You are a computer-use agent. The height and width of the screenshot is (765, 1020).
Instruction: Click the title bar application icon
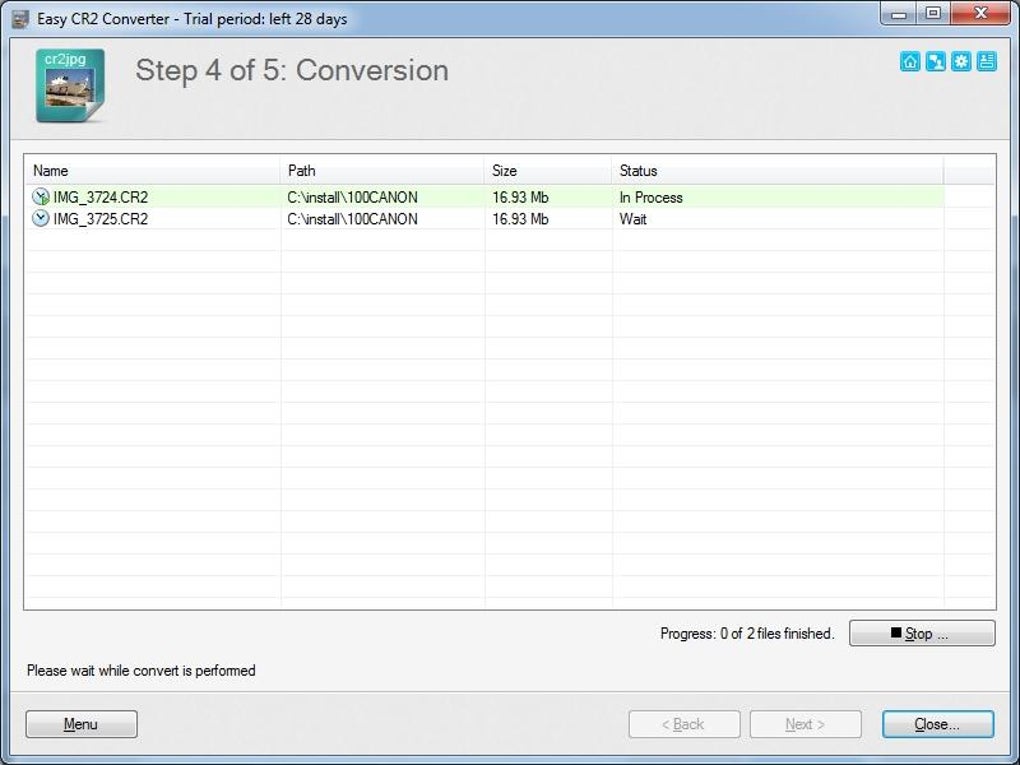pyautogui.click(x=20, y=19)
